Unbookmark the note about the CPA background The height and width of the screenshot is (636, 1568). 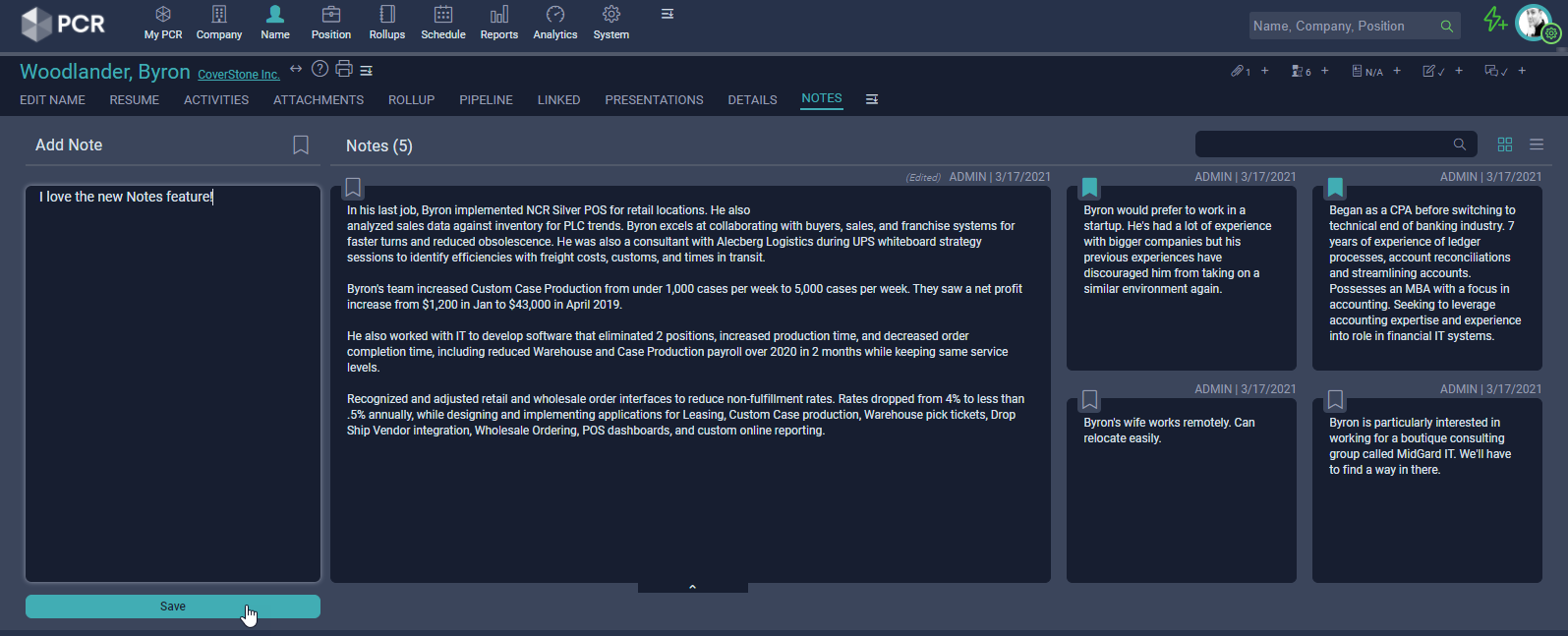(x=1335, y=188)
